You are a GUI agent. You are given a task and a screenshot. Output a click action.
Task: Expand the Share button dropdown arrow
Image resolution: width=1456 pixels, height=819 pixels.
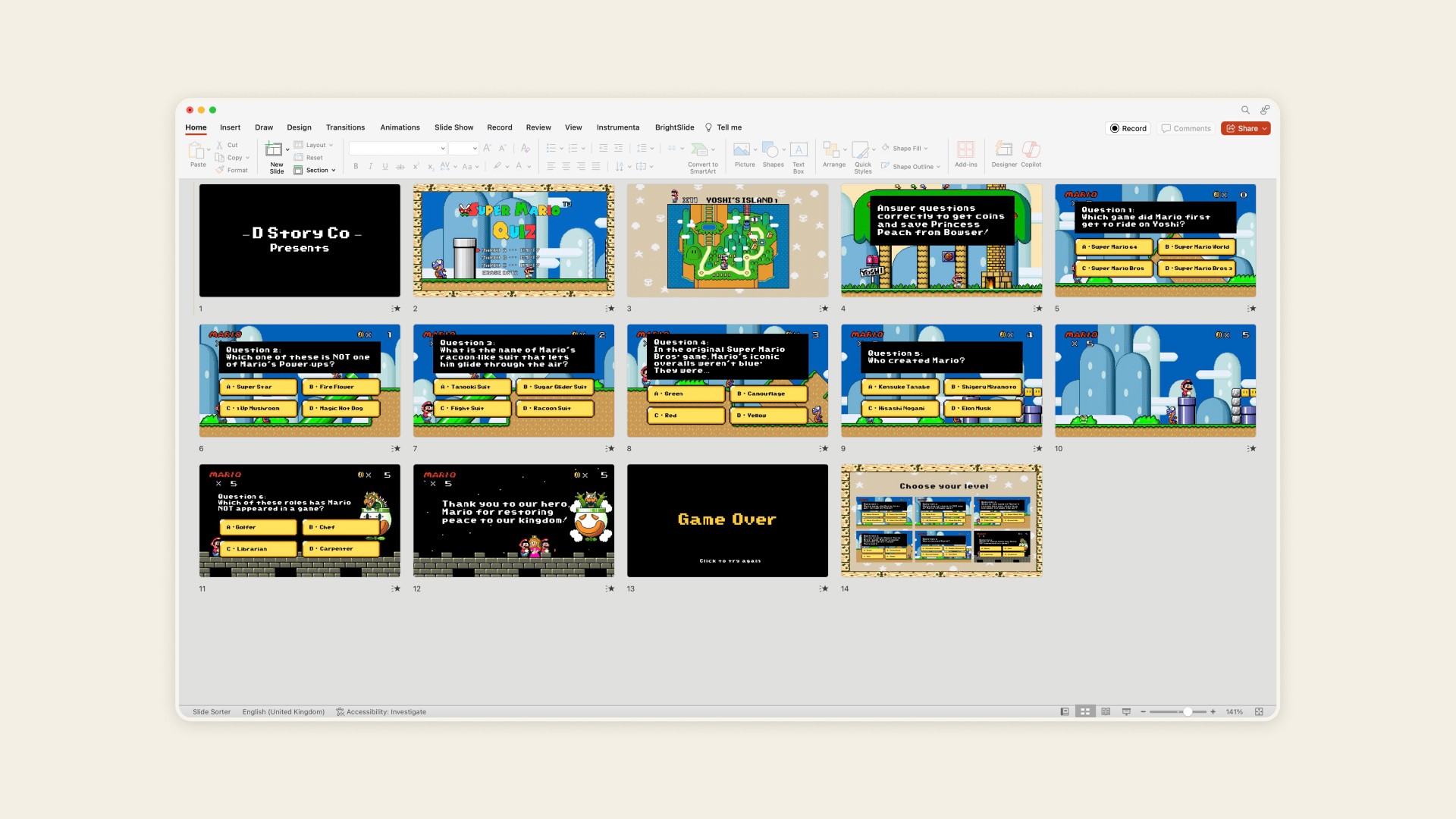(x=1265, y=129)
